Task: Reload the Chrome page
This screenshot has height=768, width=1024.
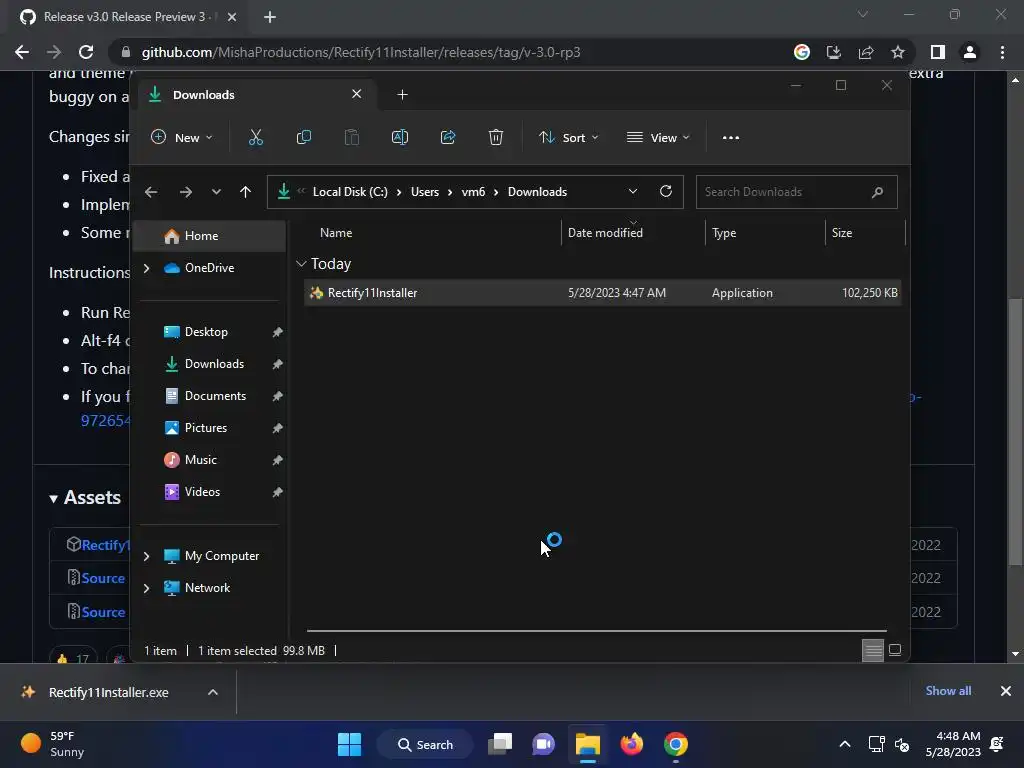Action: (x=86, y=52)
